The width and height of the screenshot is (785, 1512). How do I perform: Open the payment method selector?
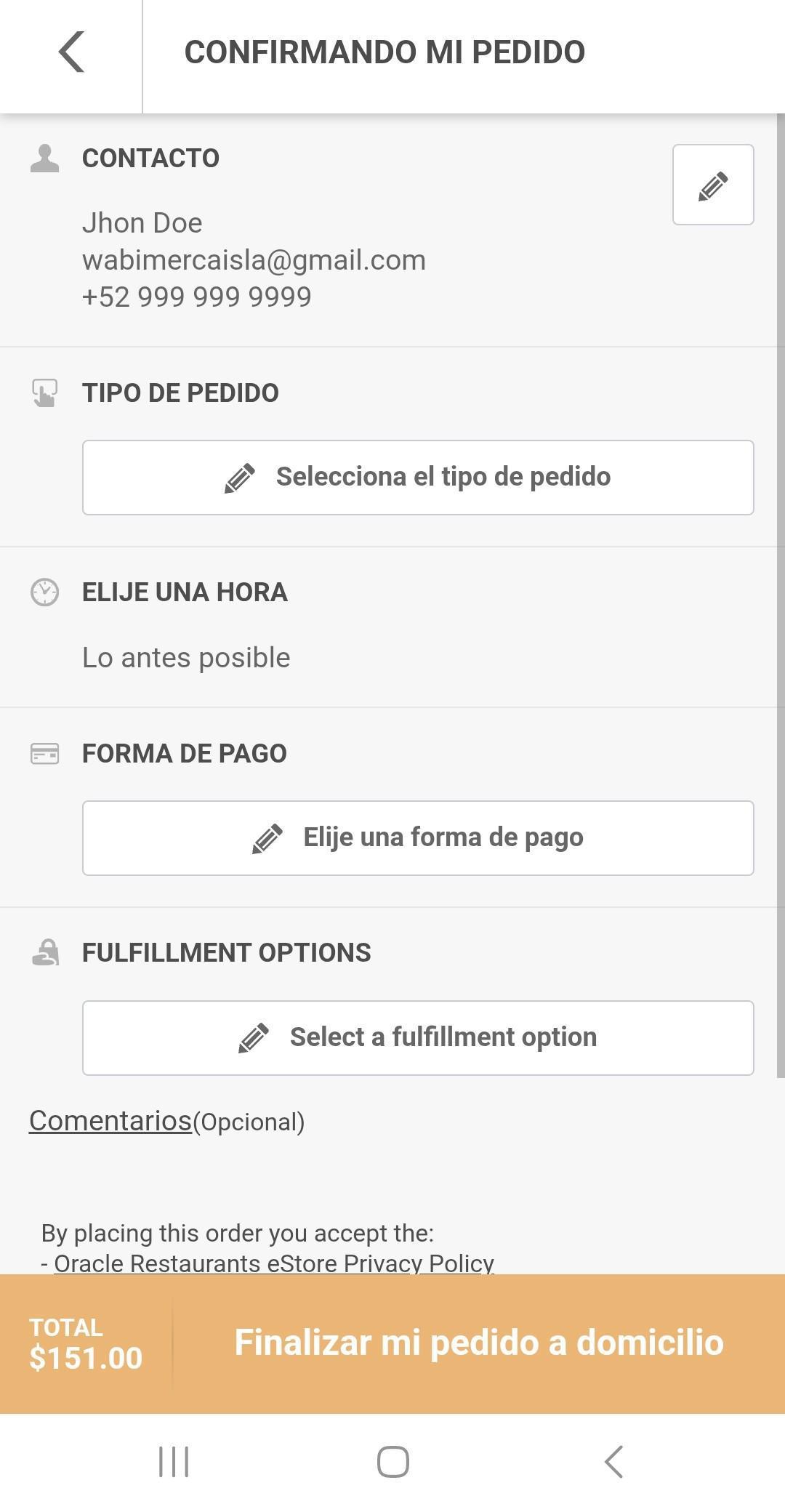[x=419, y=837]
